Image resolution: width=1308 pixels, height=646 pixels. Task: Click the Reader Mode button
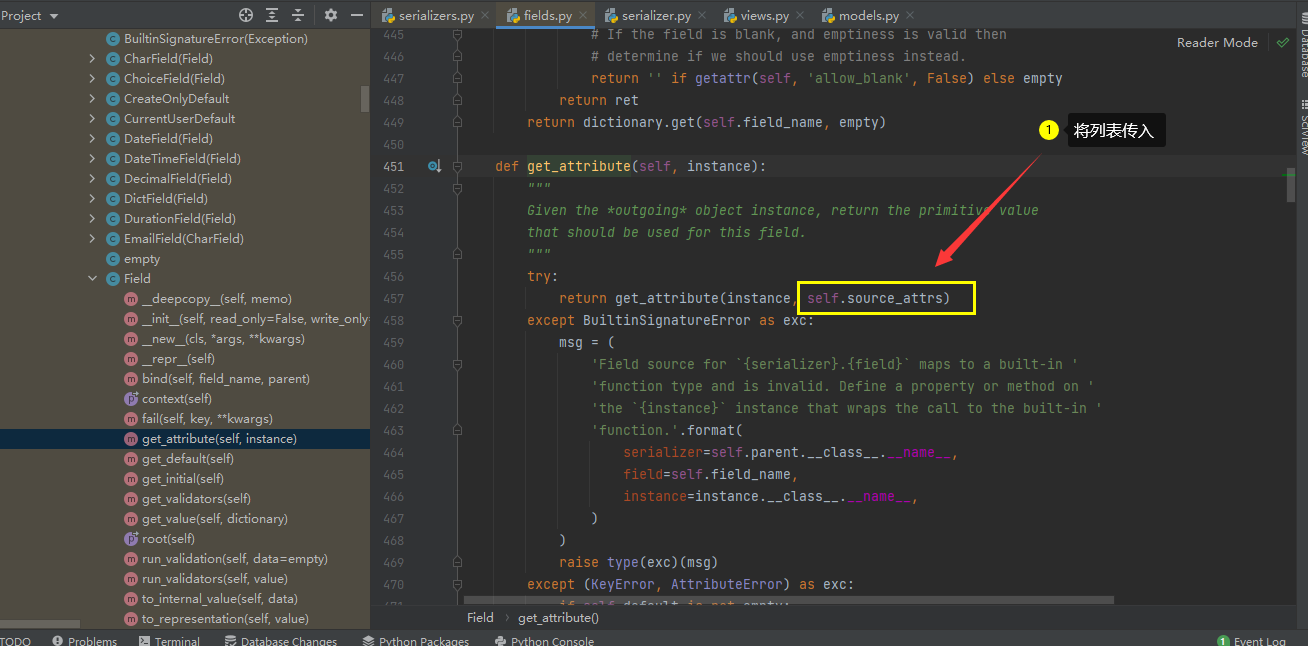(x=1217, y=43)
